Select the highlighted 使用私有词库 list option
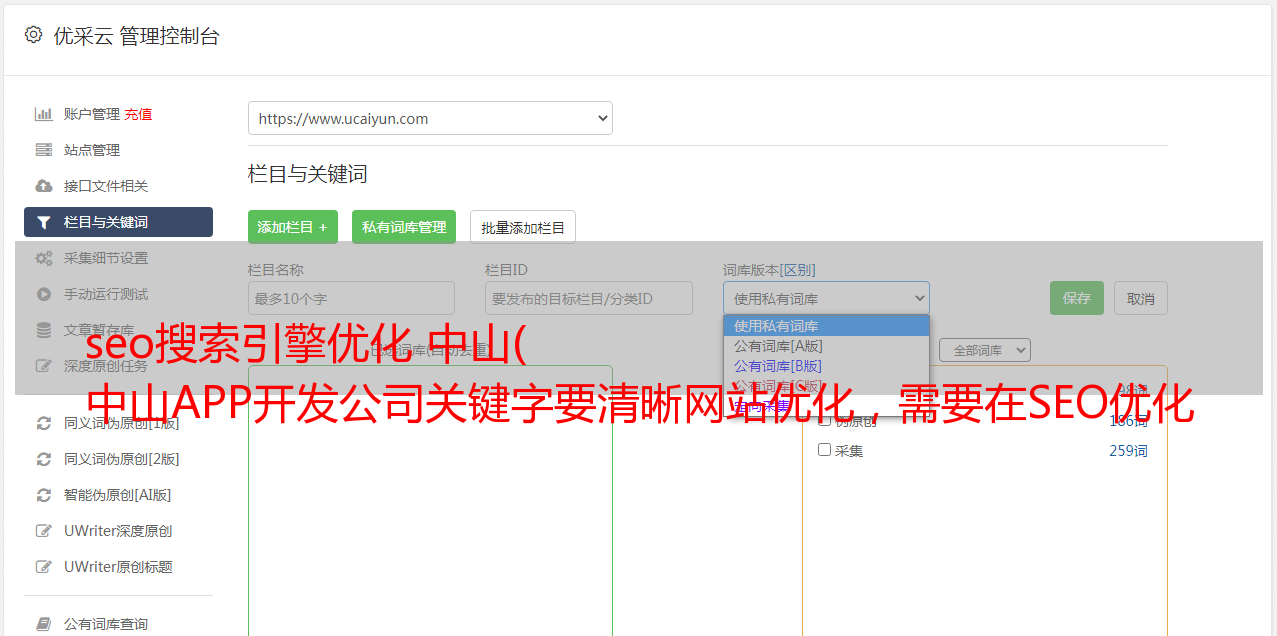1277x636 pixels. (x=826, y=326)
